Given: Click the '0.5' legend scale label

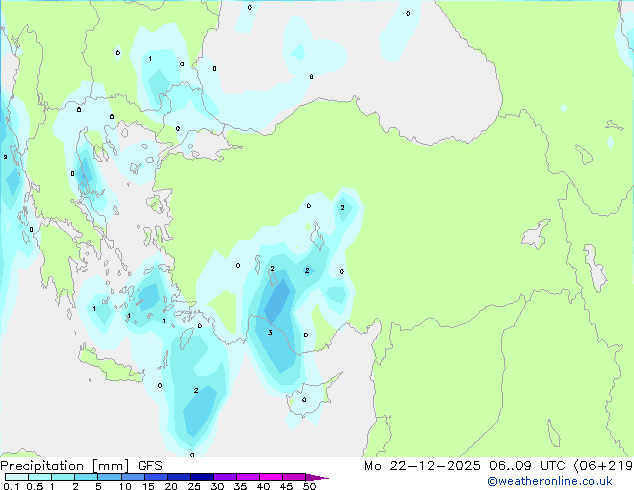Looking at the screenshot, I should pos(35,486).
